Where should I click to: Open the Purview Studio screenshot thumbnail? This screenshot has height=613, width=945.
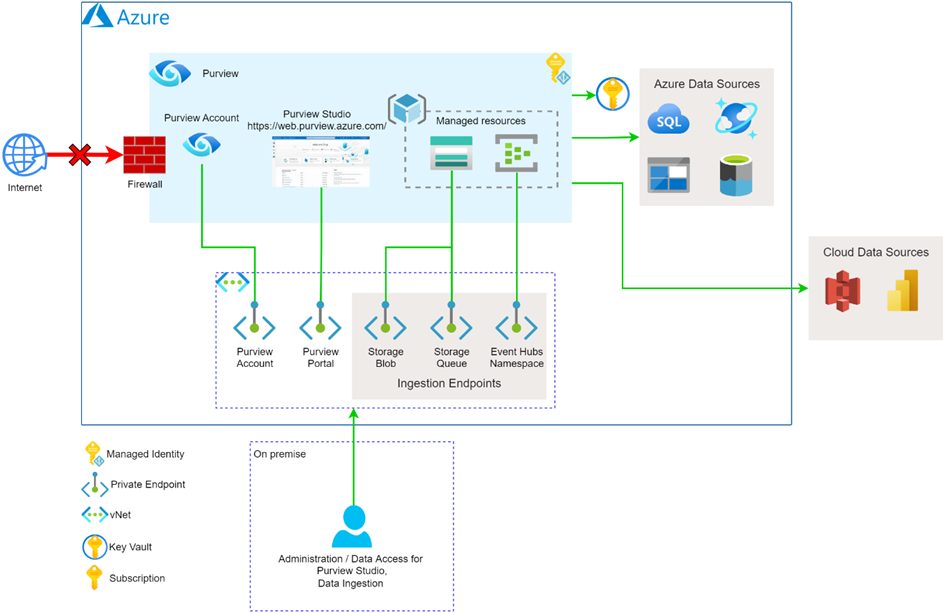pyautogui.click(x=320, y=162)
